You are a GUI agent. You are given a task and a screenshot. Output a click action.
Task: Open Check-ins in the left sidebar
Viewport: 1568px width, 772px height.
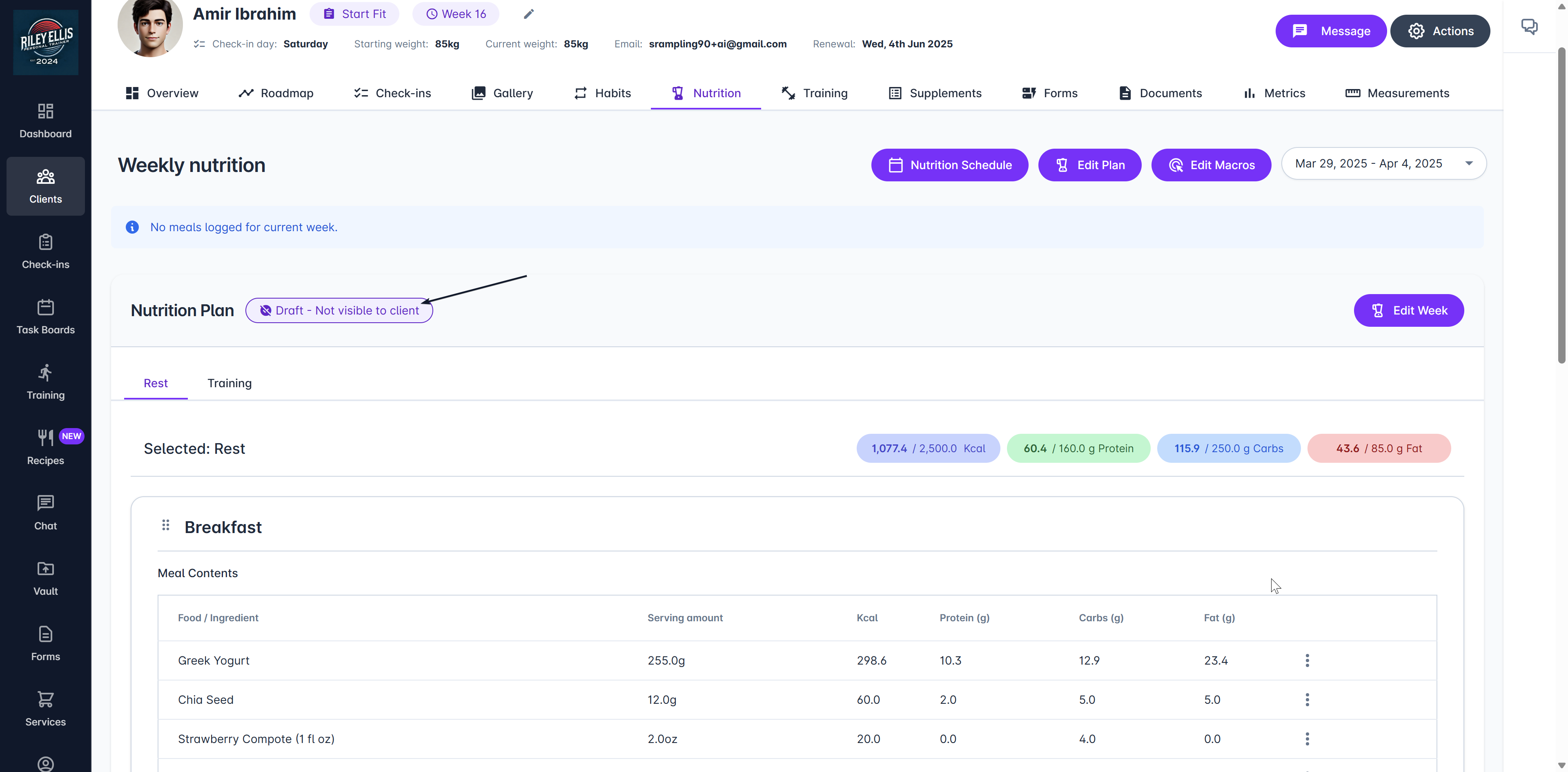[x=45, y=252]
